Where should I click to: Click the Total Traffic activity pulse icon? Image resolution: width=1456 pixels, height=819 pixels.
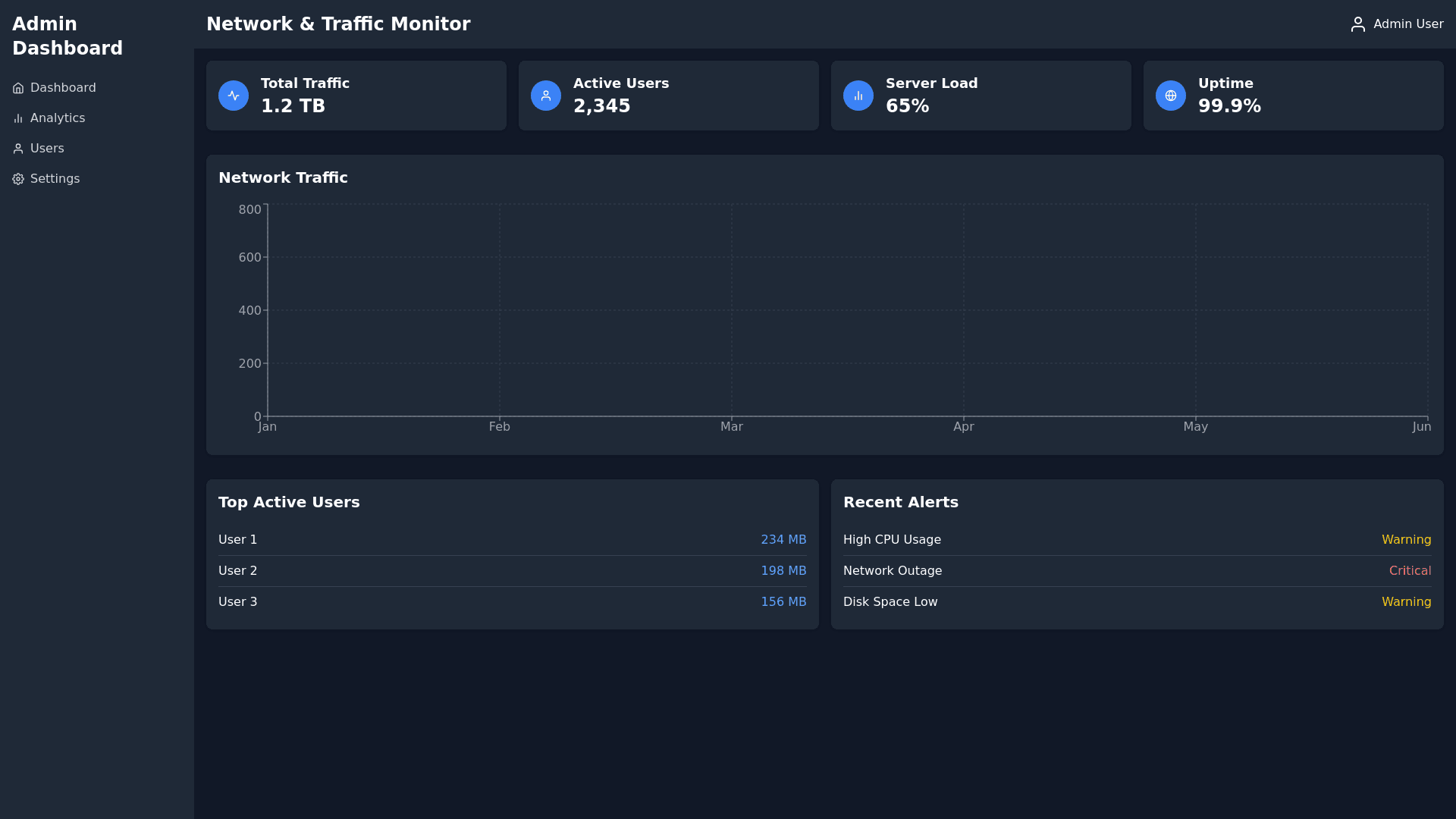(234, 96)
